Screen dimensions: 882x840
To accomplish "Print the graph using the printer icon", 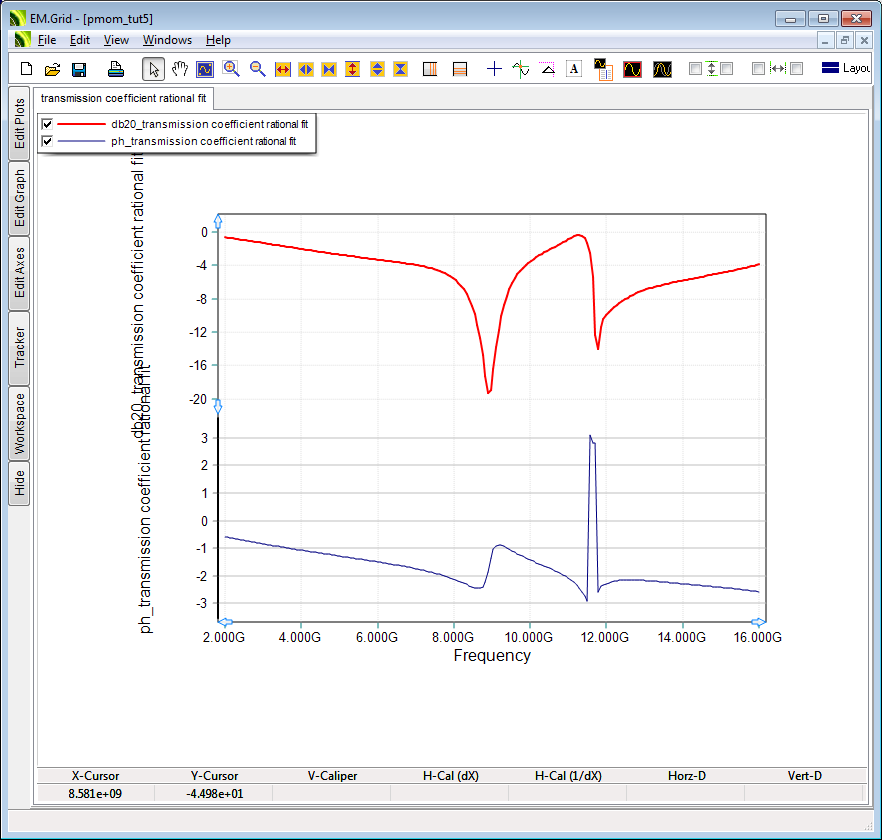I will 116,69.
